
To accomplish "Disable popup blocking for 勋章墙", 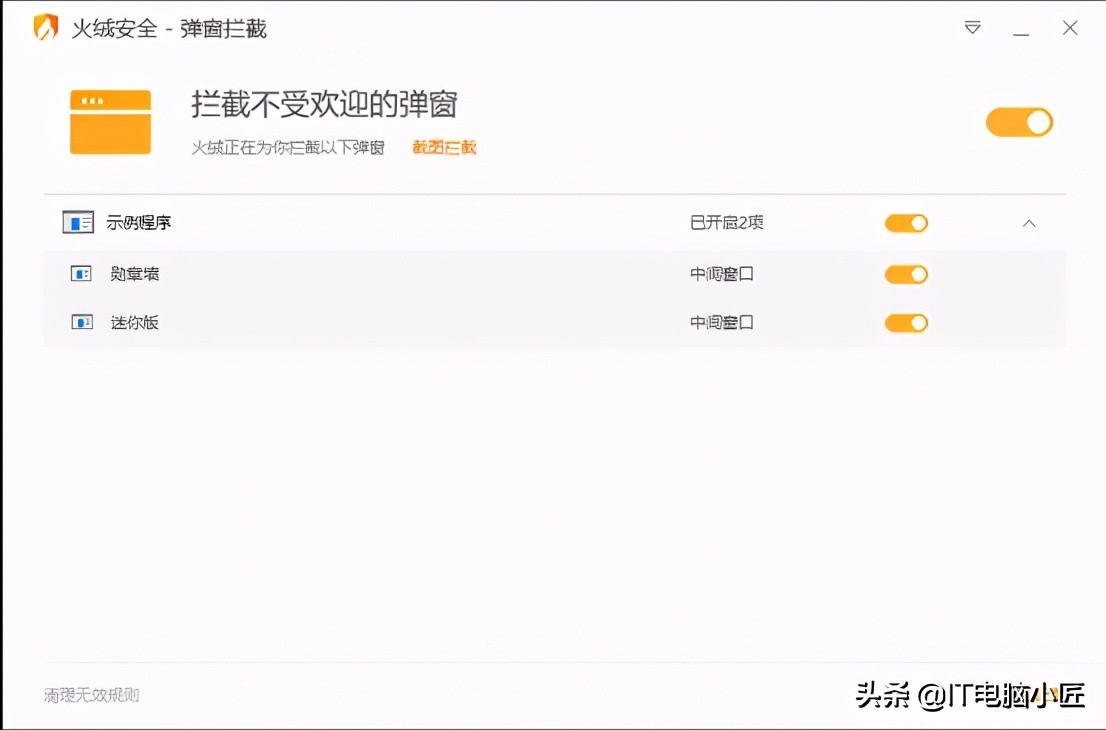I will point(905,273).
